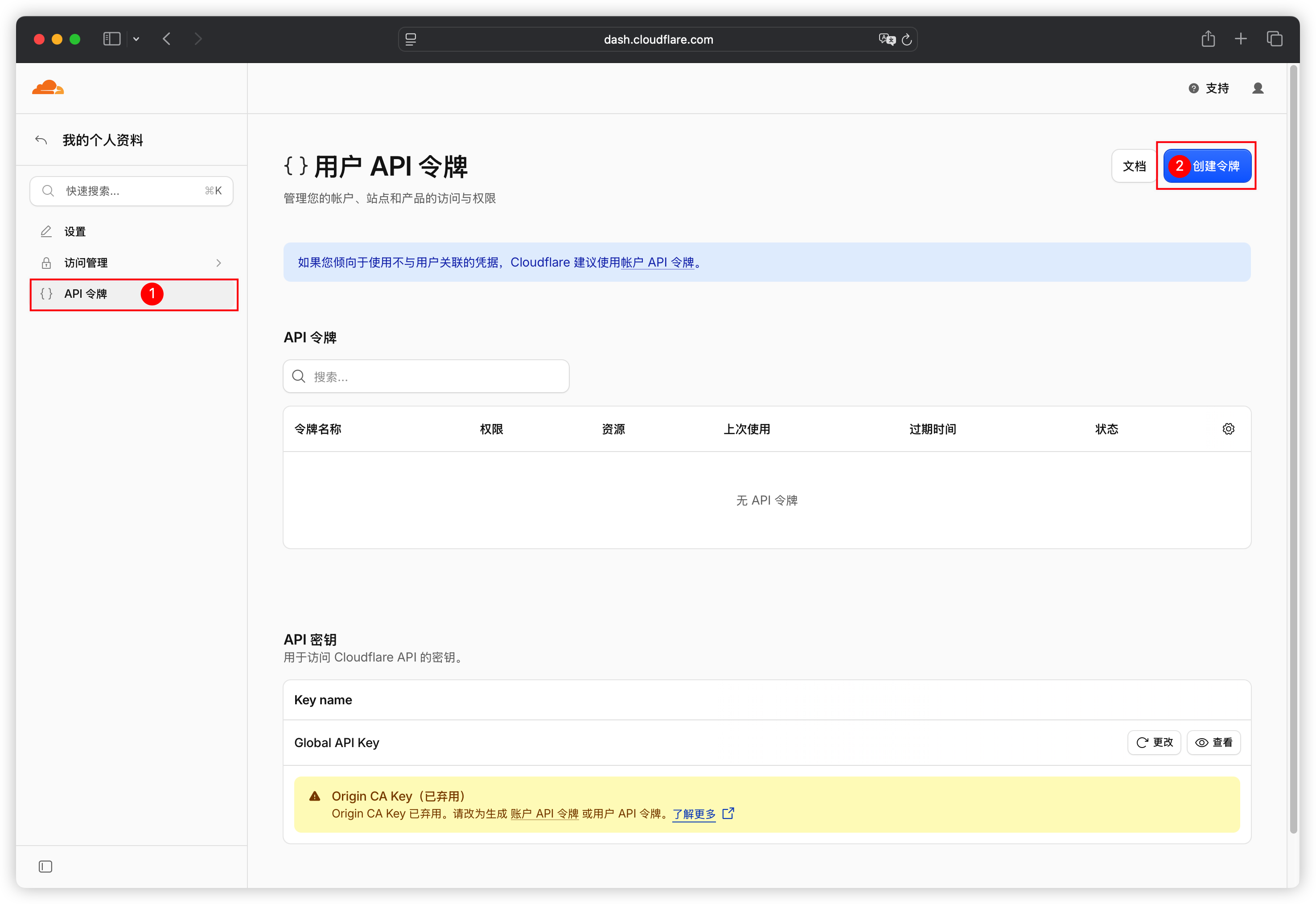Open the user account profile icon
1316x904 pixels.
click(1257, 88)
